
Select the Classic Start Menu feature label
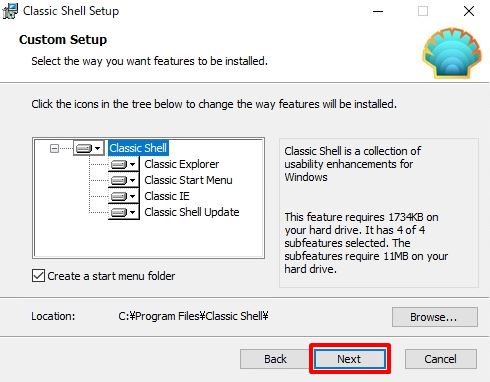click(188, 180)
